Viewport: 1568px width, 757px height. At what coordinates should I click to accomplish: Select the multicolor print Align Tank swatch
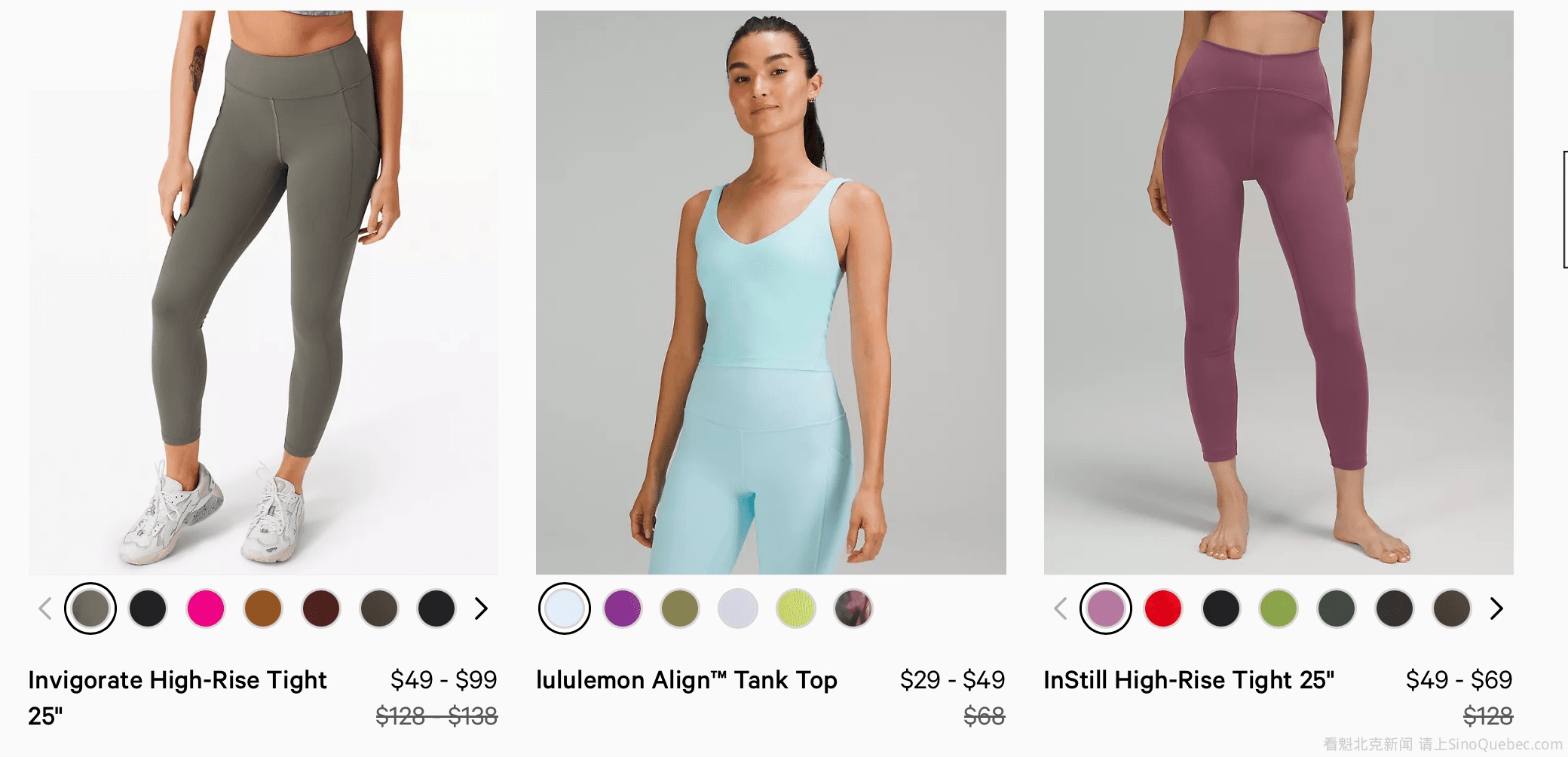[853, 608]
